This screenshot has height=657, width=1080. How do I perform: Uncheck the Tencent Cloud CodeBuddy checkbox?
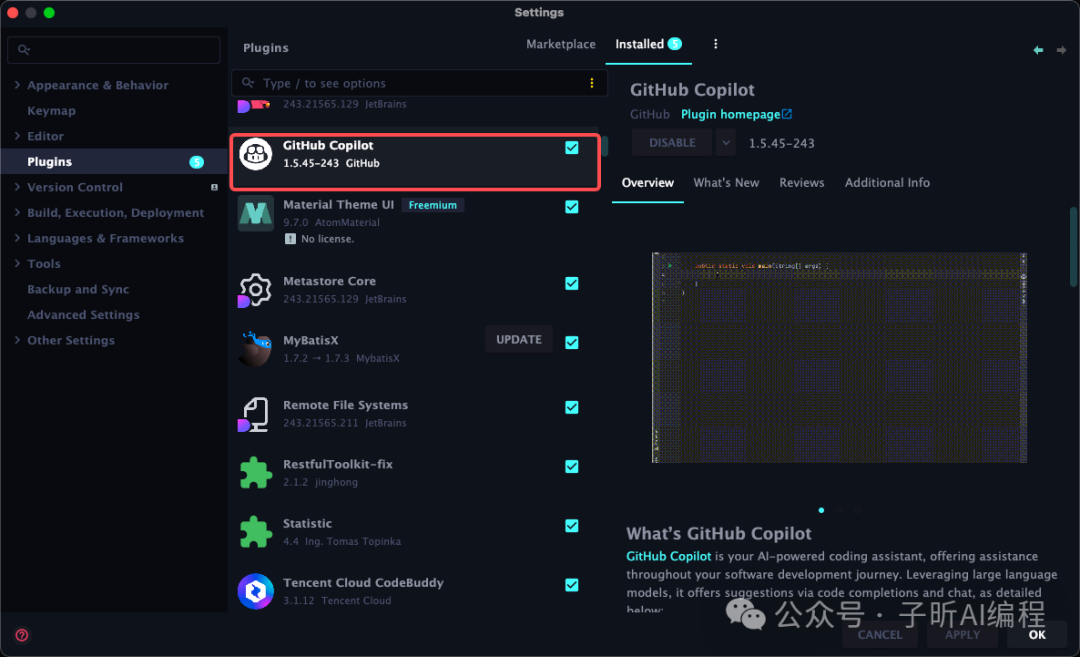(x=572, y=585)
